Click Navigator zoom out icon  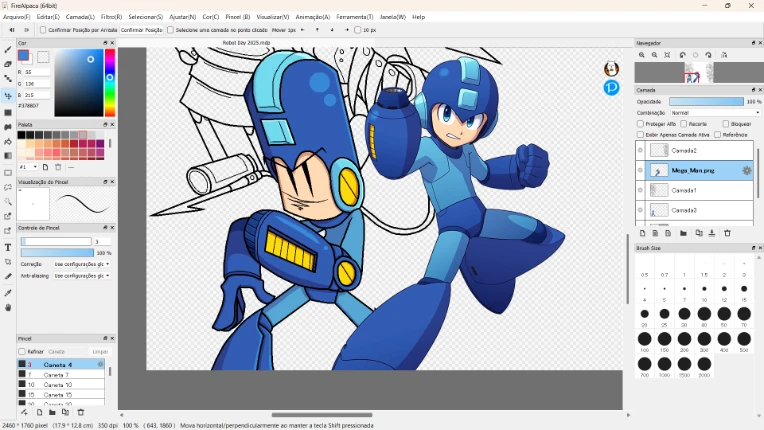click(x=654, y=55)
